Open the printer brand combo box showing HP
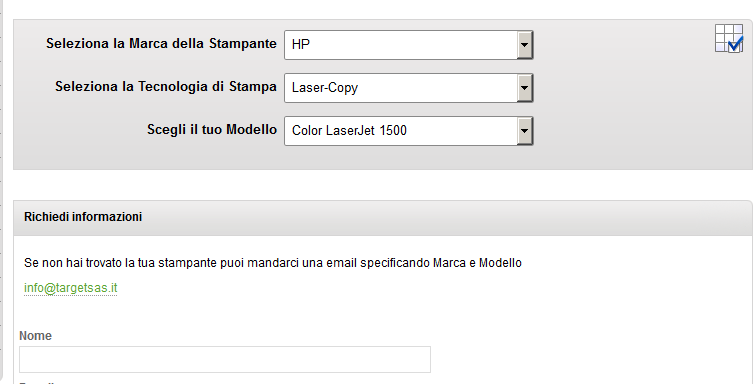 click(409, 45)
